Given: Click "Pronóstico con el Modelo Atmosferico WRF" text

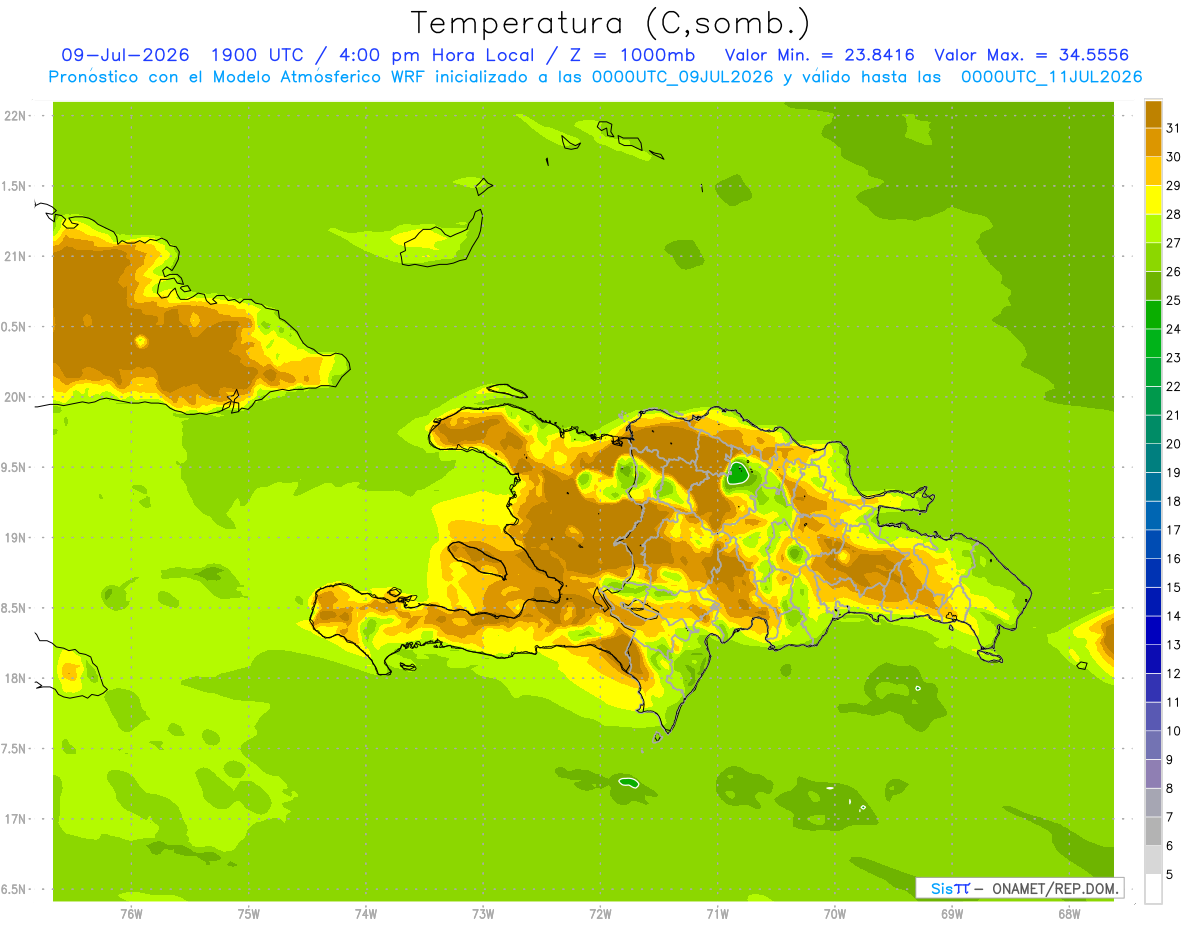Looking at the screenshot, I should (x=235, y=77).
